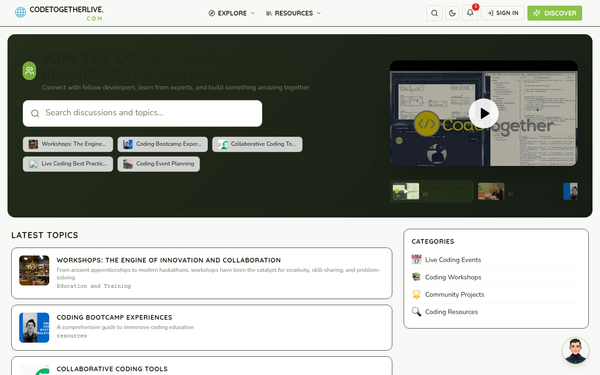Open the avatar chat assistant bubble
This screenshot has height=375, width=600.
[575, 350]
